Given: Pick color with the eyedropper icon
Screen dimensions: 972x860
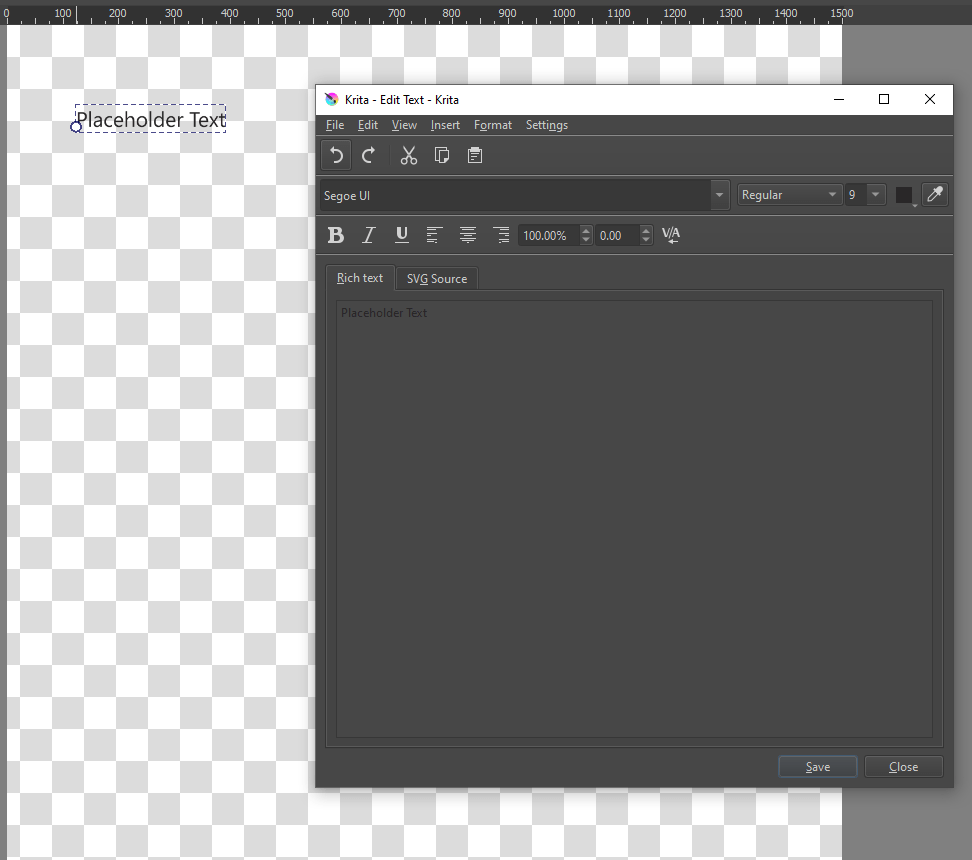Looking at the screenshot, I should point(934,195).
